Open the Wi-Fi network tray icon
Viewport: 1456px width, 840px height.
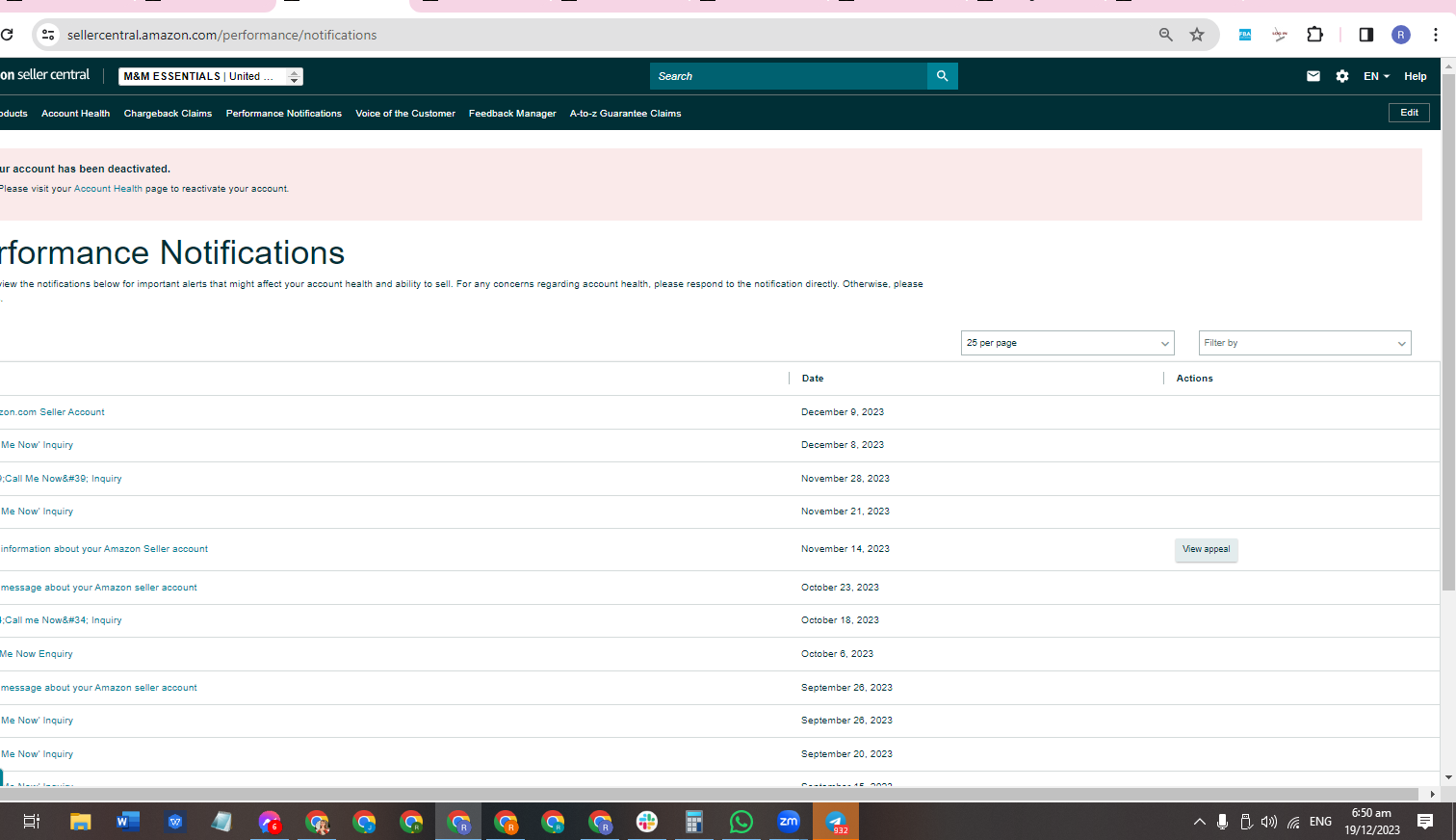(x=1293, y=822)
